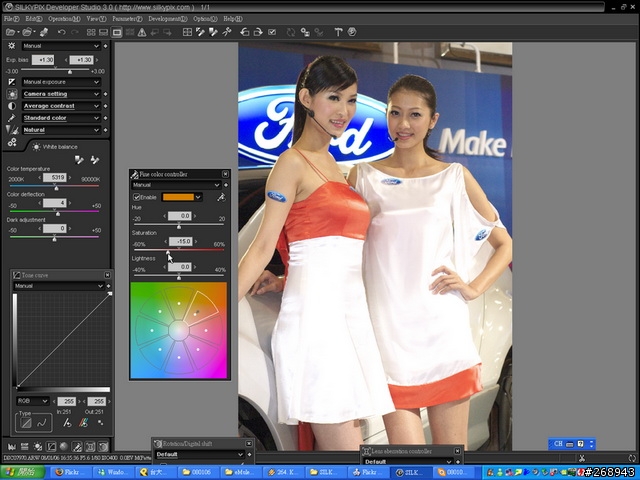Select the straight line tone curve type

pos(26,423)
